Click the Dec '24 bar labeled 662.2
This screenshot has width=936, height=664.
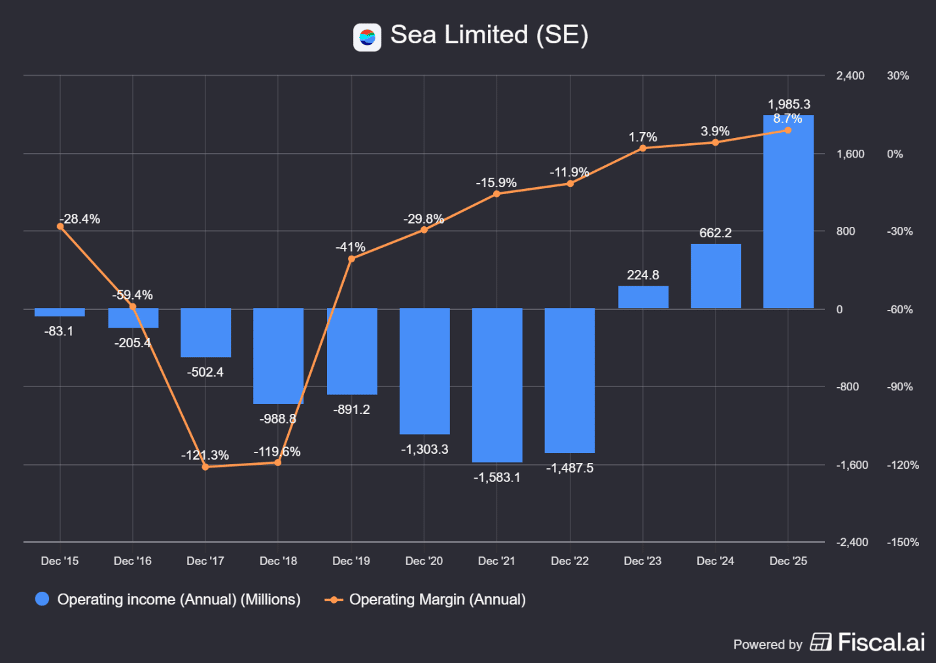[x=716, y=276]
